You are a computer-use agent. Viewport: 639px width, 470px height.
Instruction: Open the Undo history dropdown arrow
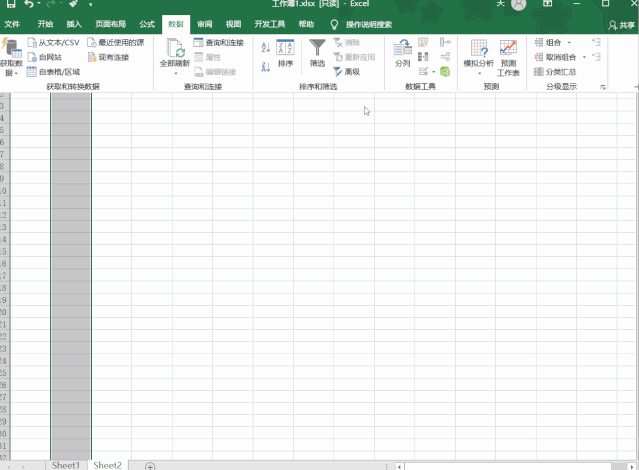tap(39, 4)
